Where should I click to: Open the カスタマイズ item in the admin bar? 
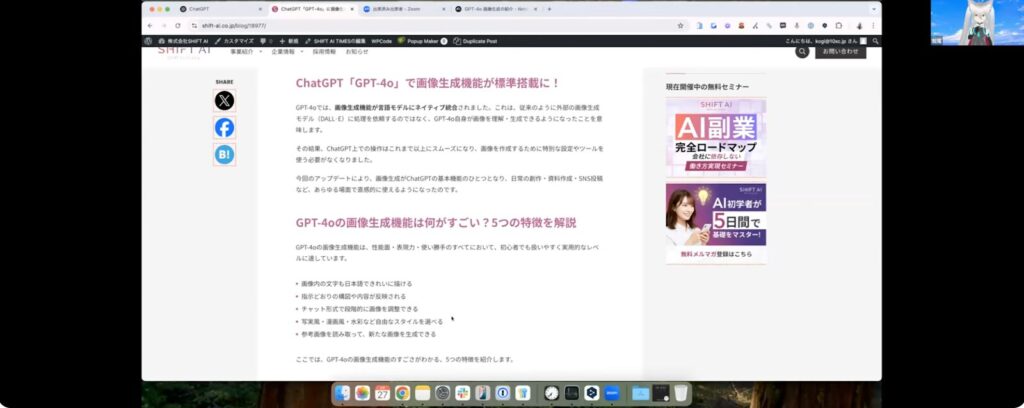click(x=237, y=41)
